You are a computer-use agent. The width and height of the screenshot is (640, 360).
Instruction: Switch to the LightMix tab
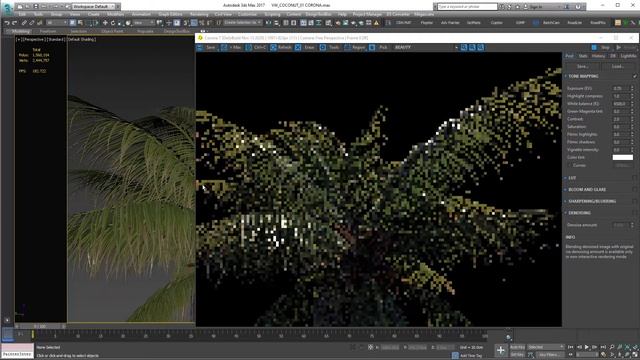point(629,56)
